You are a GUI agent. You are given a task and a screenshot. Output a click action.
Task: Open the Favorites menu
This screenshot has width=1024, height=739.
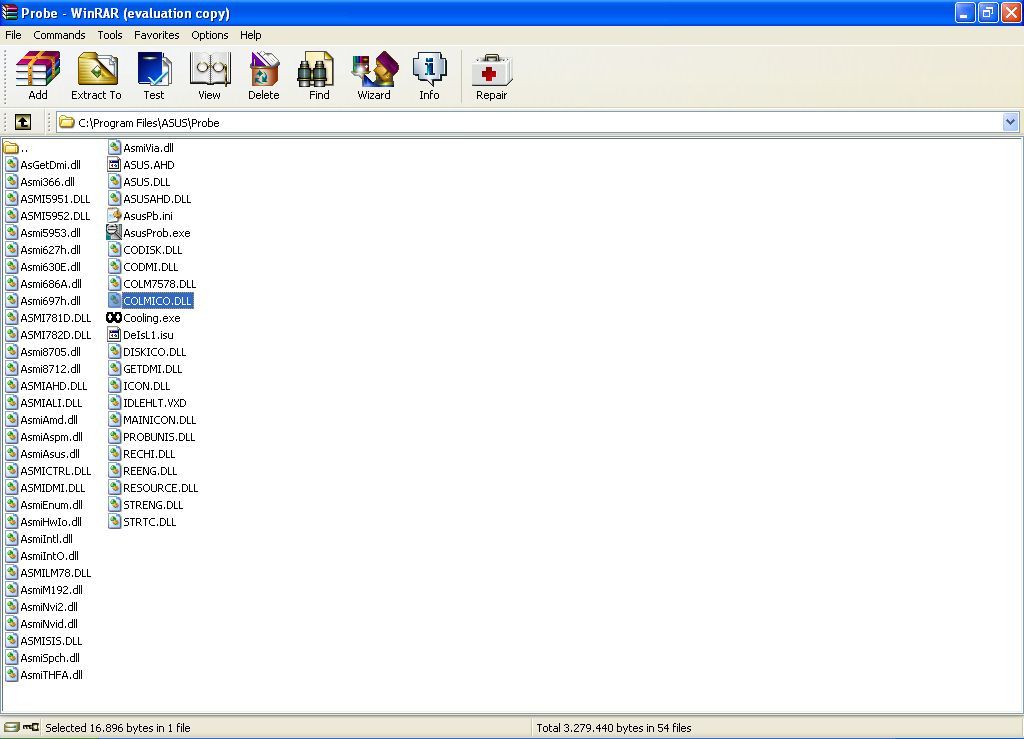pyautogui.click(x=156, y=35)
